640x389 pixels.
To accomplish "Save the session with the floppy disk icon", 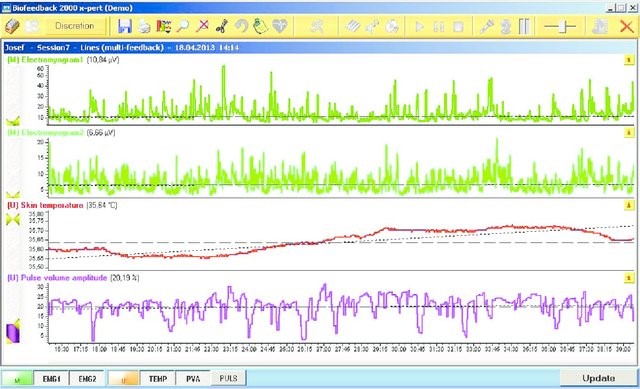I will click(x=124, y=27).
